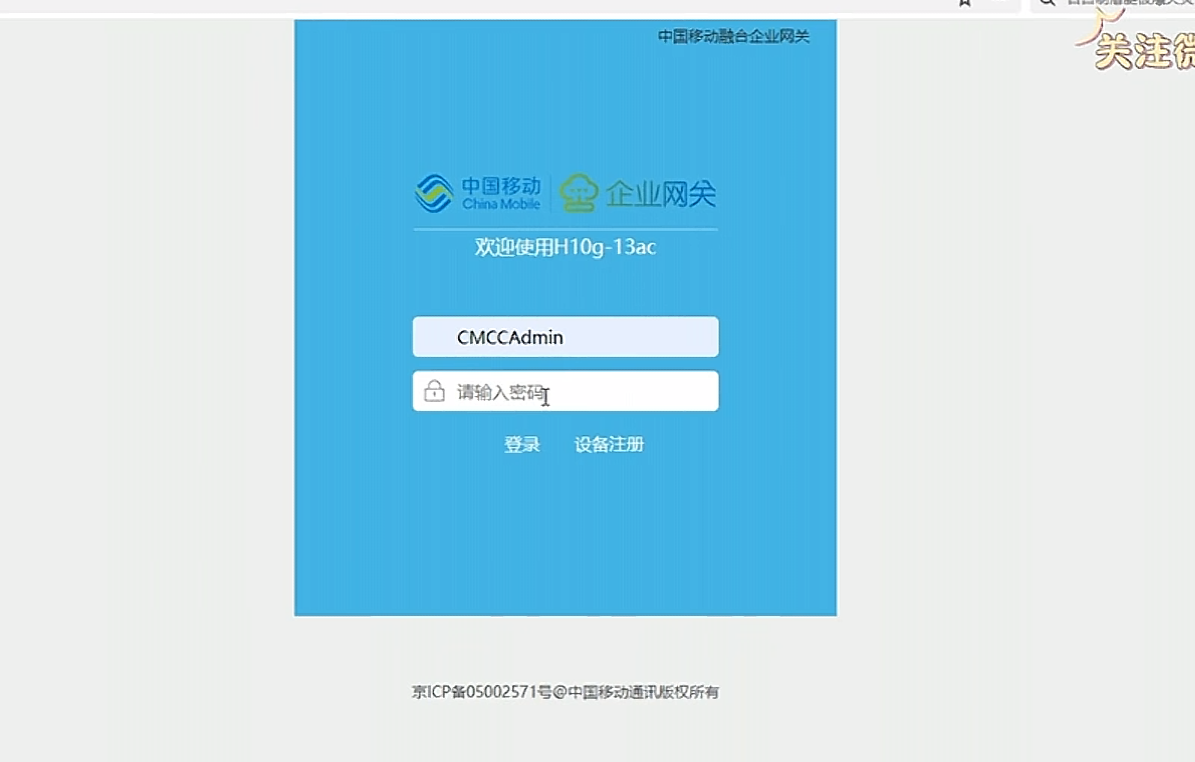Focus the password input field
1195x762 pixels.
point(565,391)
